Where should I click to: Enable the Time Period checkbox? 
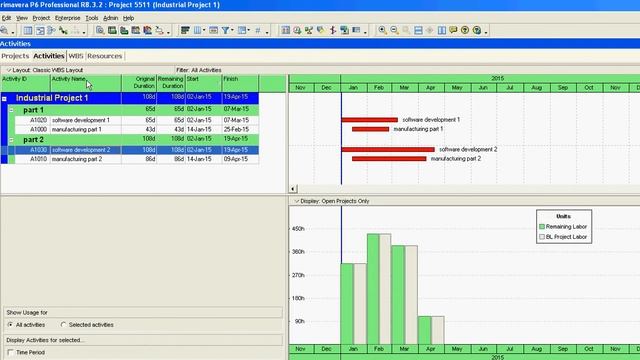[x=10, y=352]
